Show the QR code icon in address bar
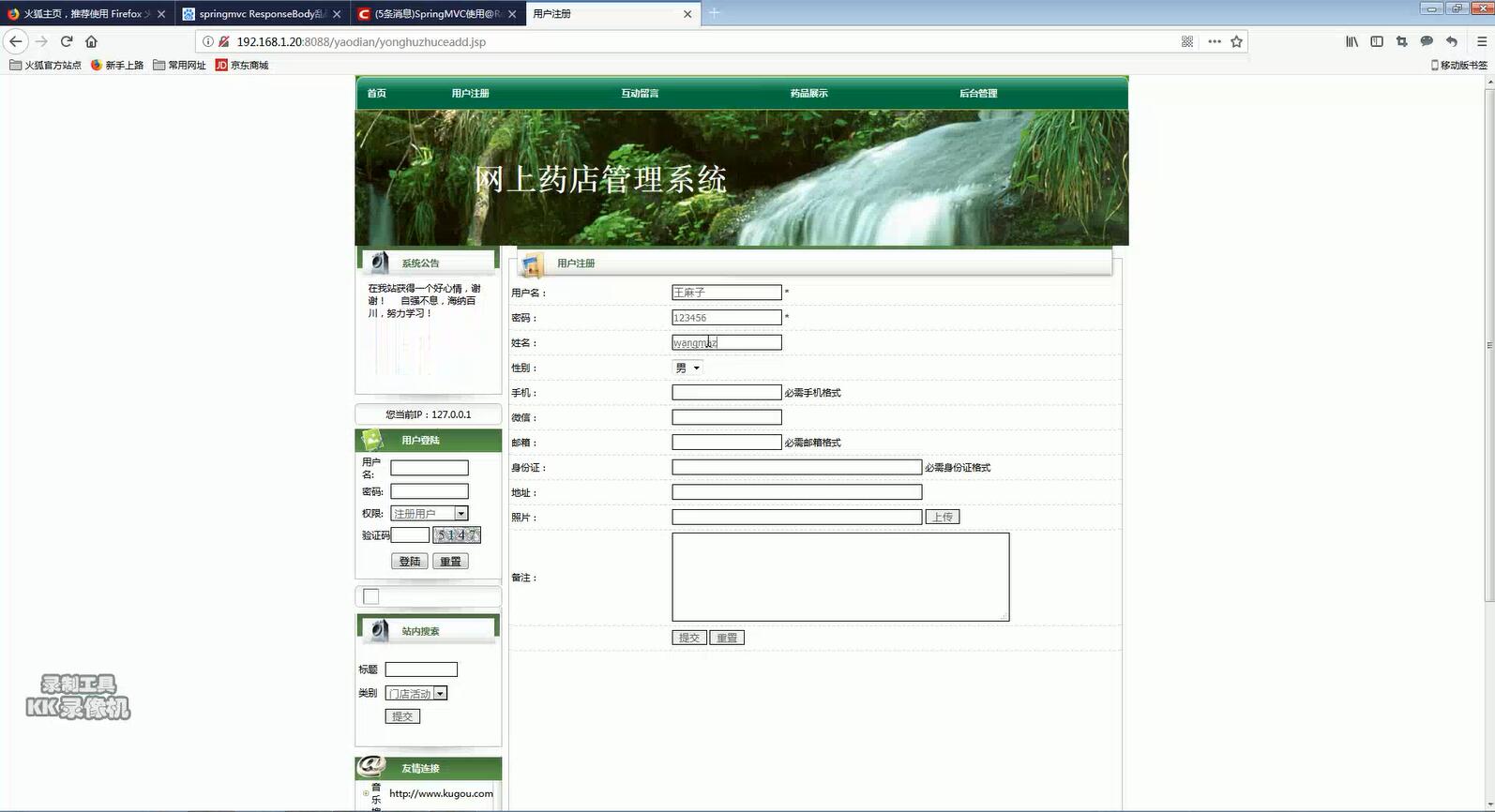Viewport: 1495px width, 812px height. (1187, 41)
